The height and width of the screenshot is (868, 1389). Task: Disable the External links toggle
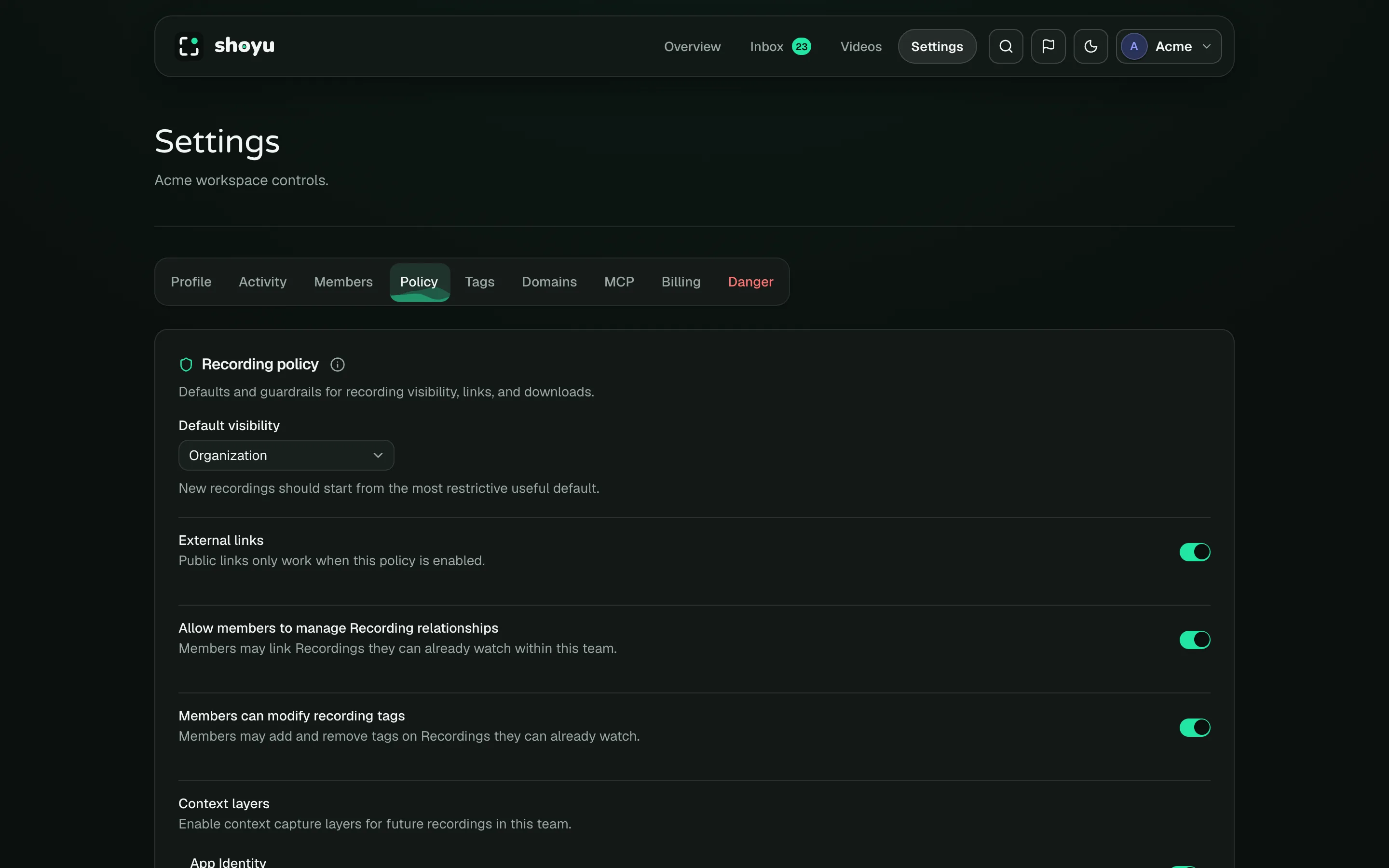tap(1195, 552)
